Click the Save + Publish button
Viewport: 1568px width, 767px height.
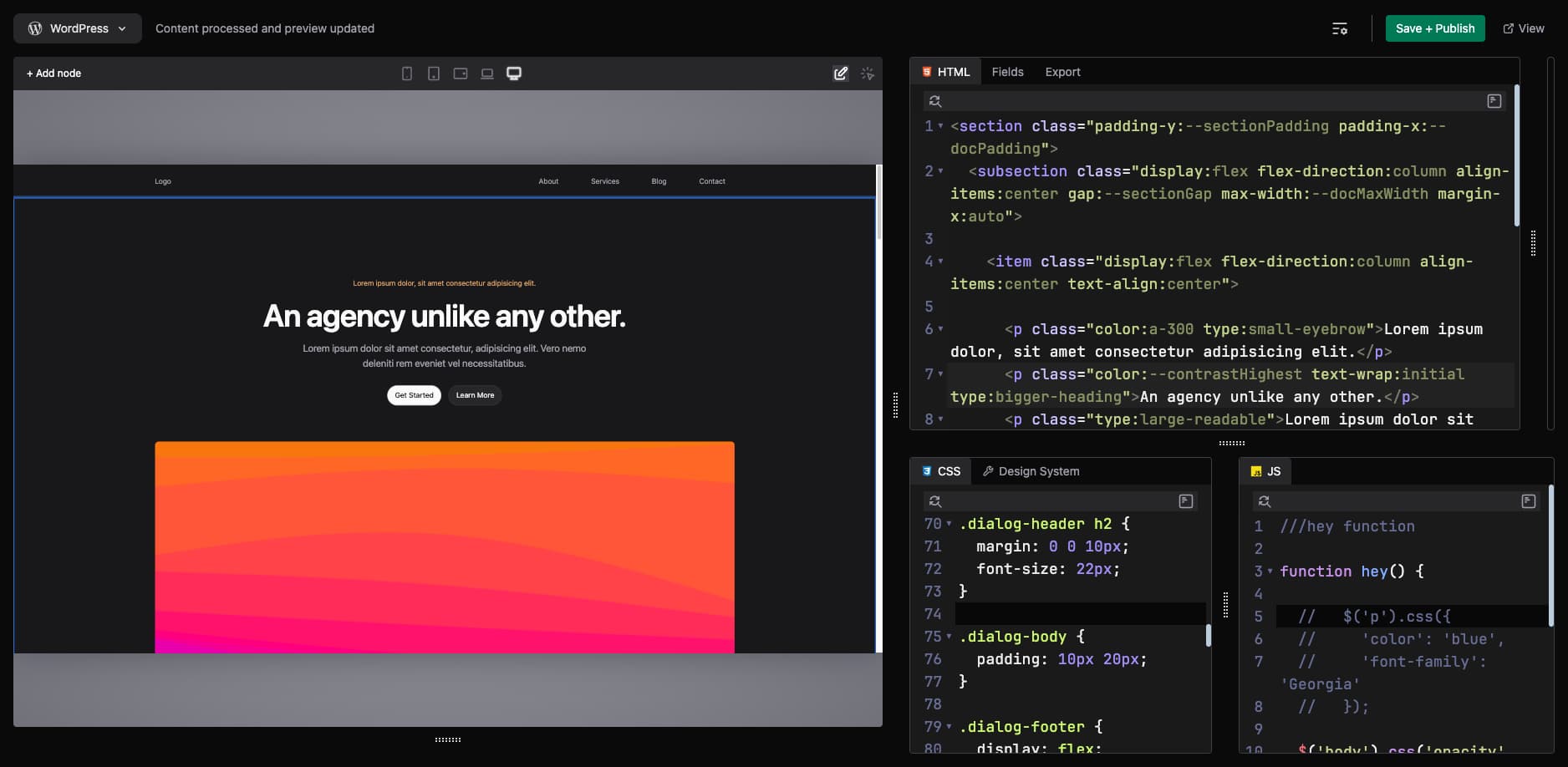coord(1435,28)
